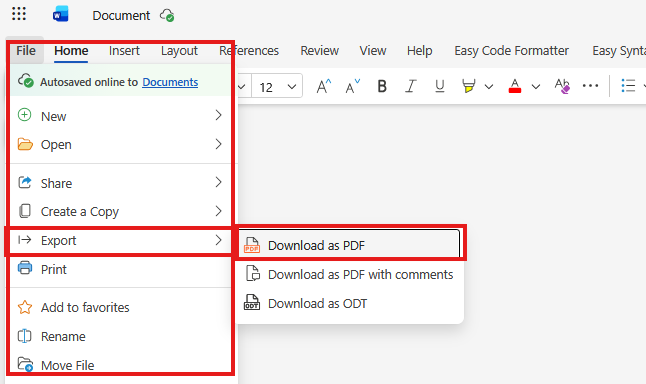
Task: Toggle italic formatting
Action: click(x=410, y=86)
